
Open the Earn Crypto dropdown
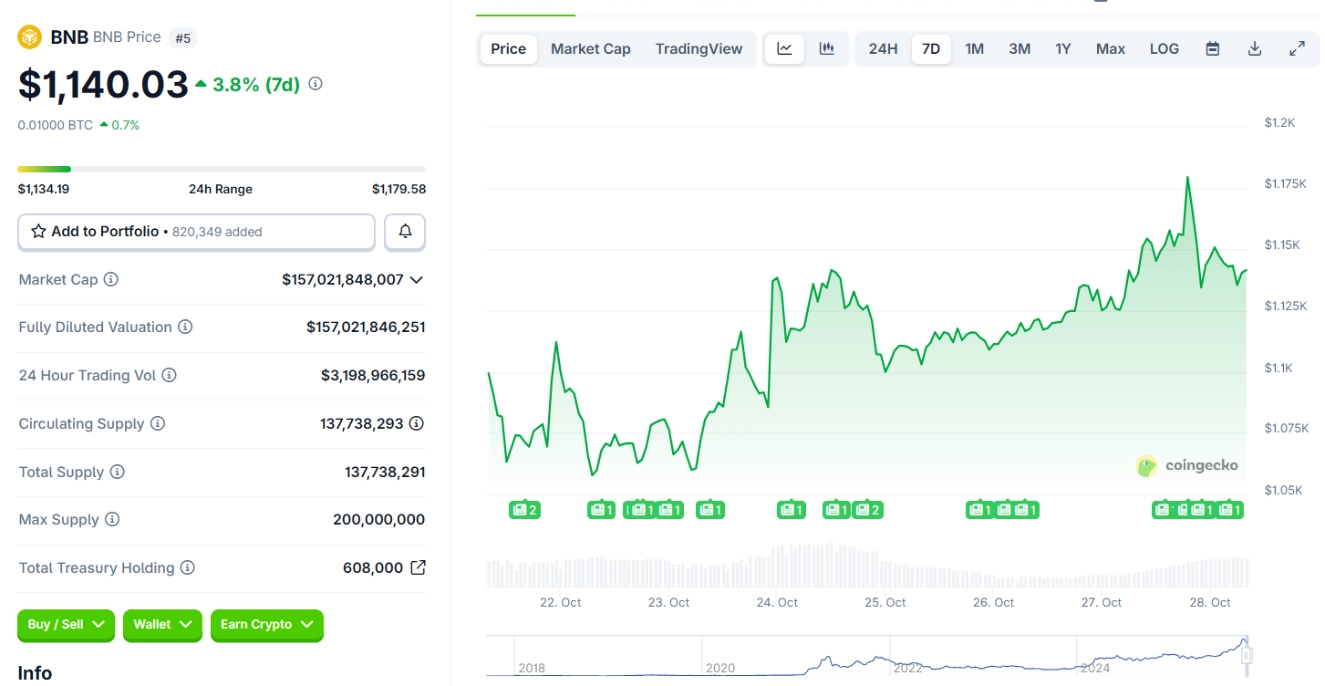[x=266, y=625]
